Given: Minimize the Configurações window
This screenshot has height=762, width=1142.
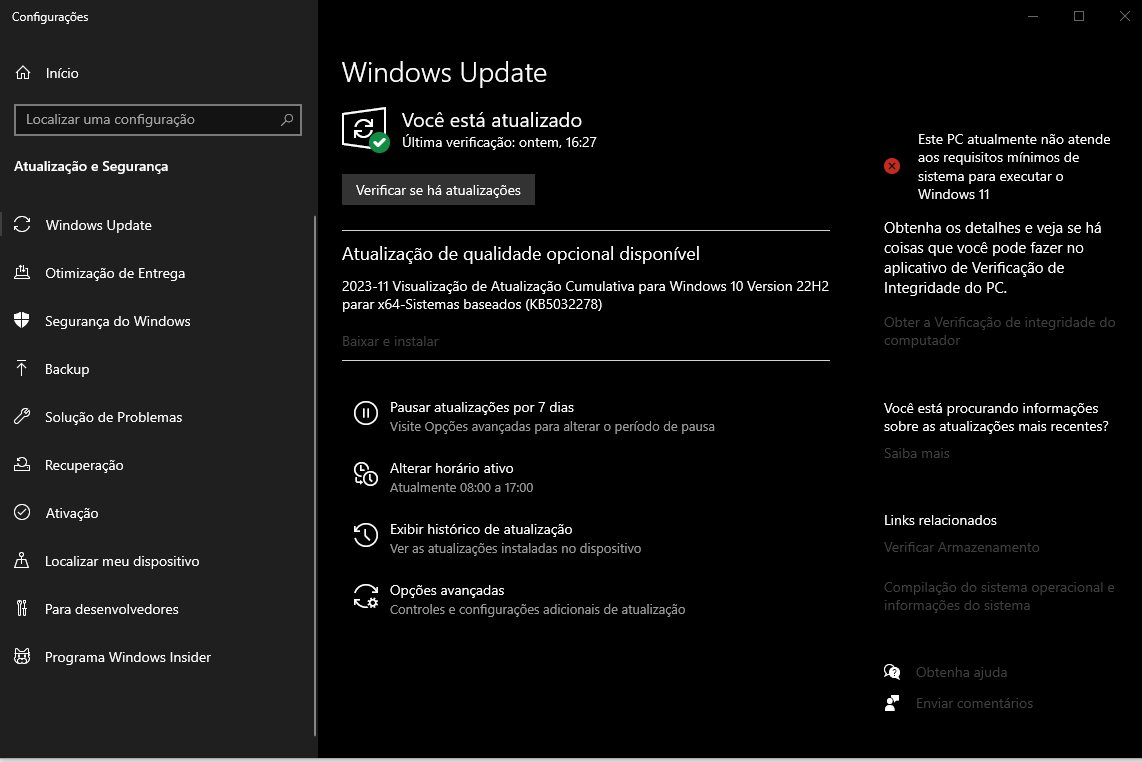Looking at the screenshot, I should point(1033,16).
